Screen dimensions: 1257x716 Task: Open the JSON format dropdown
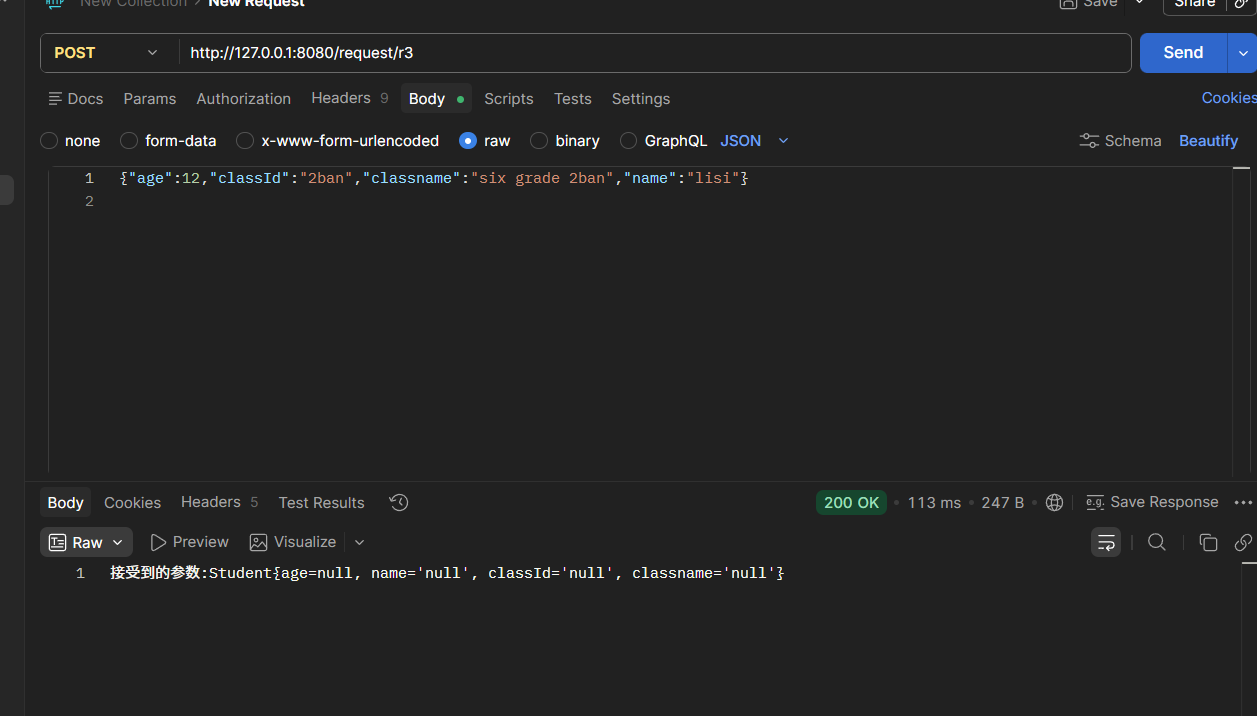point(755,141)
